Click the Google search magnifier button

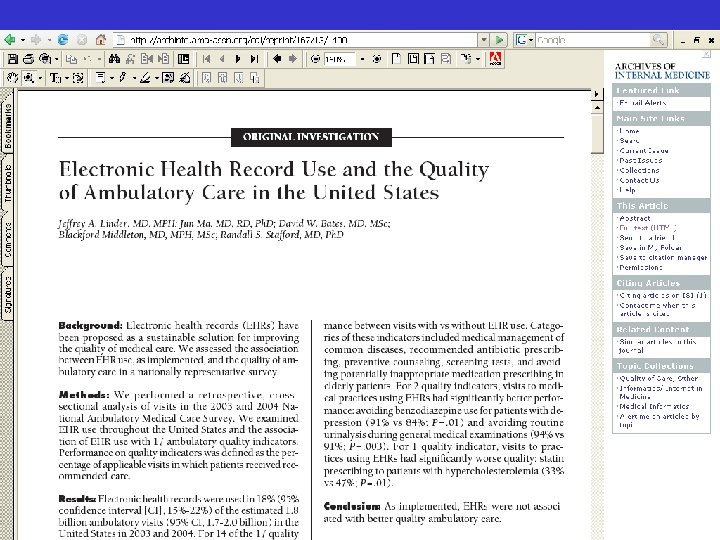pos(658,40)
